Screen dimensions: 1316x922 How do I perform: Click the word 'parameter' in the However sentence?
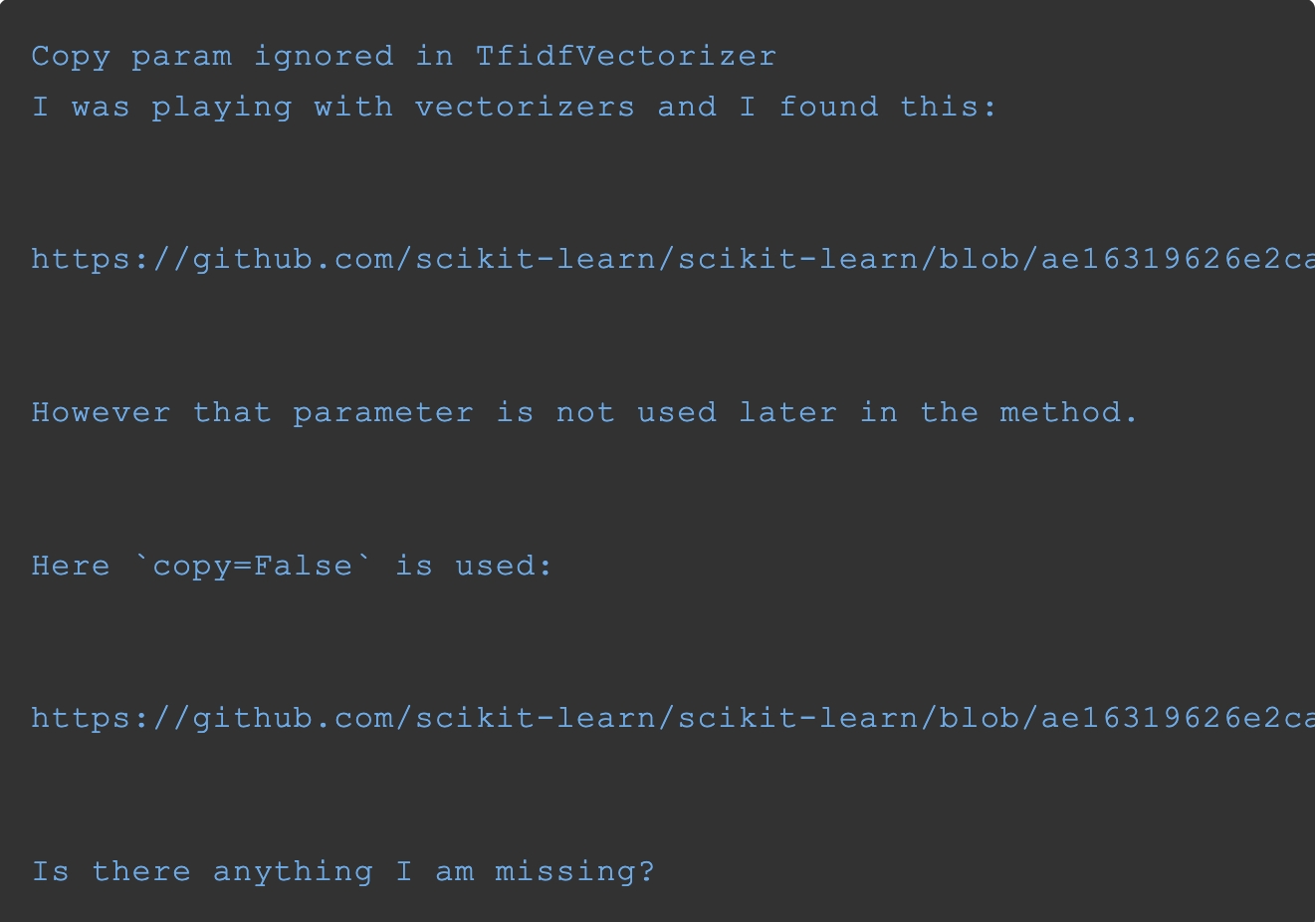(383, 413)
